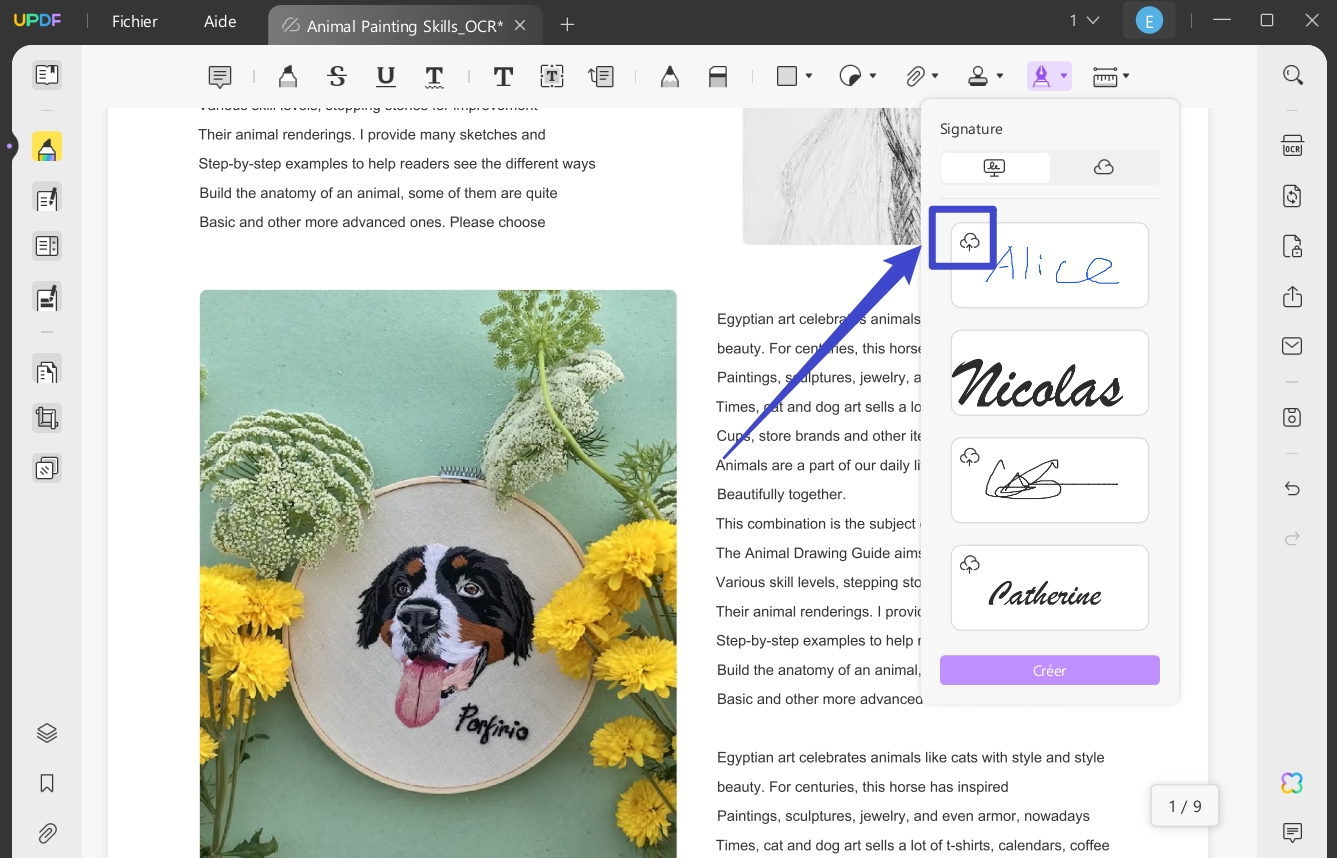
Task: Open the AI assistant
Action: 1291,783
